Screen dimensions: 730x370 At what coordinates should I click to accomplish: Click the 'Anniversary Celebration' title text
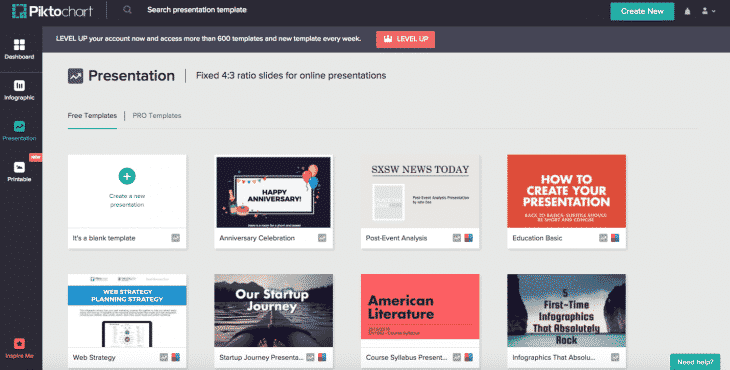(257, 238)
